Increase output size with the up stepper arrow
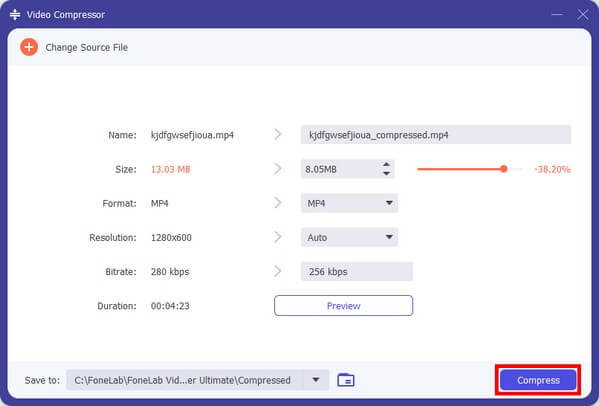 point(386,165)
